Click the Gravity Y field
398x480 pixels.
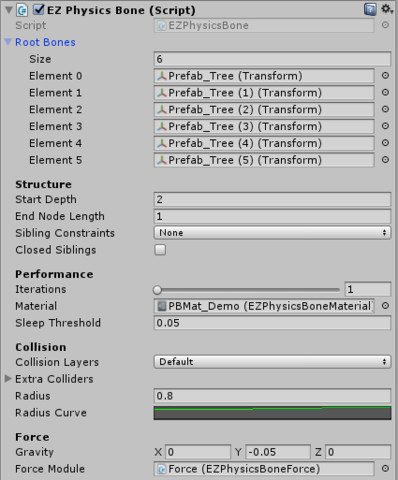click(278, 452)
